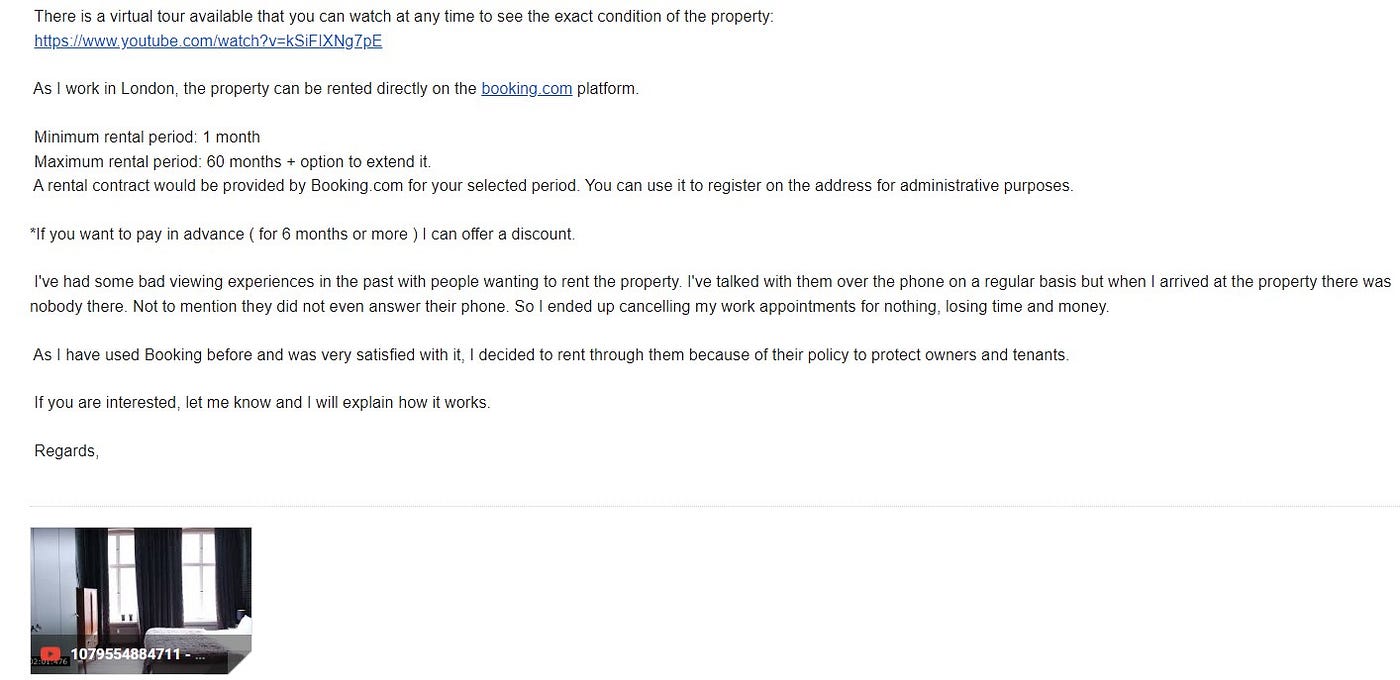Click the 'Minimum rental period: 1 month' line

pyautogui.click(x=147, y=137)
